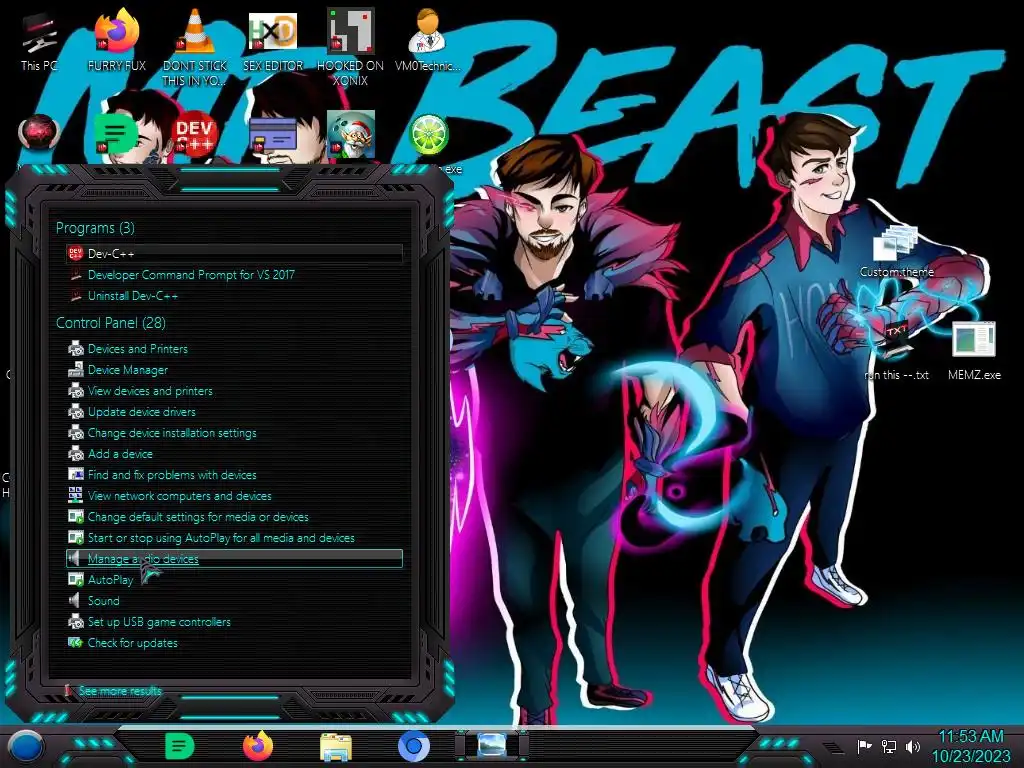This screenshot has height=768, width=1024.
Task: Open Find and fix problems with devices
Action: pyautogui.click(x=234, y=475)
